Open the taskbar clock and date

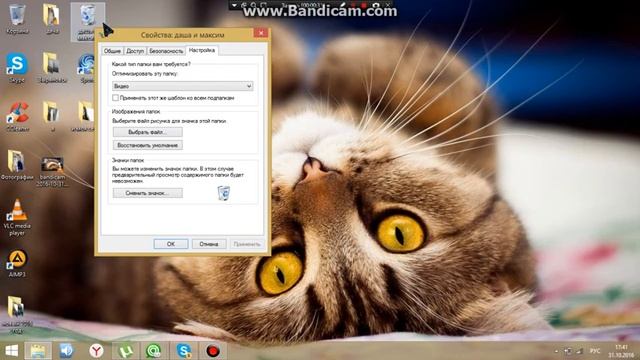pyautogui.click(x=621, y=351)
